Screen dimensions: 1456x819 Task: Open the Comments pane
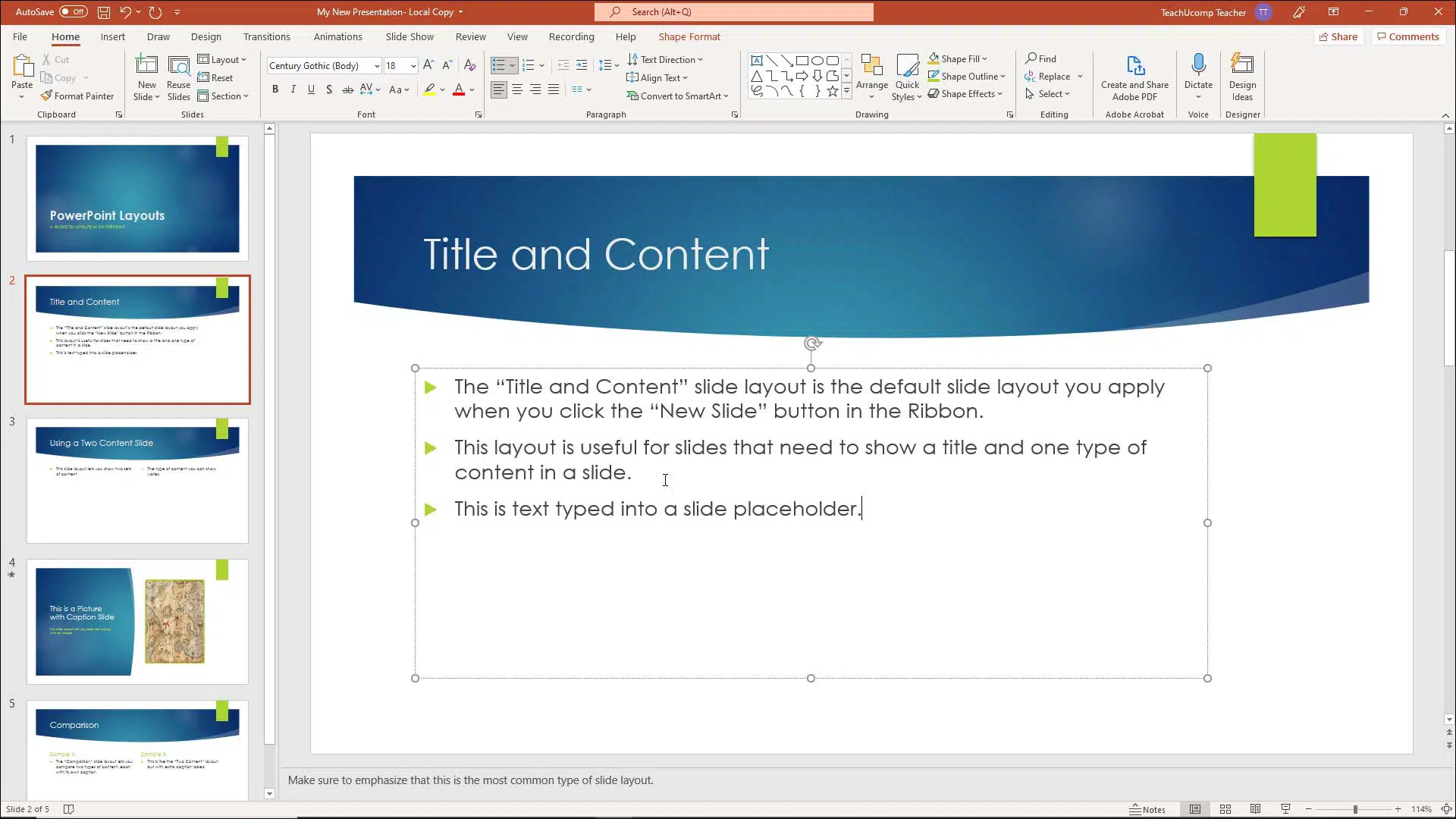tap(1408, 36)
